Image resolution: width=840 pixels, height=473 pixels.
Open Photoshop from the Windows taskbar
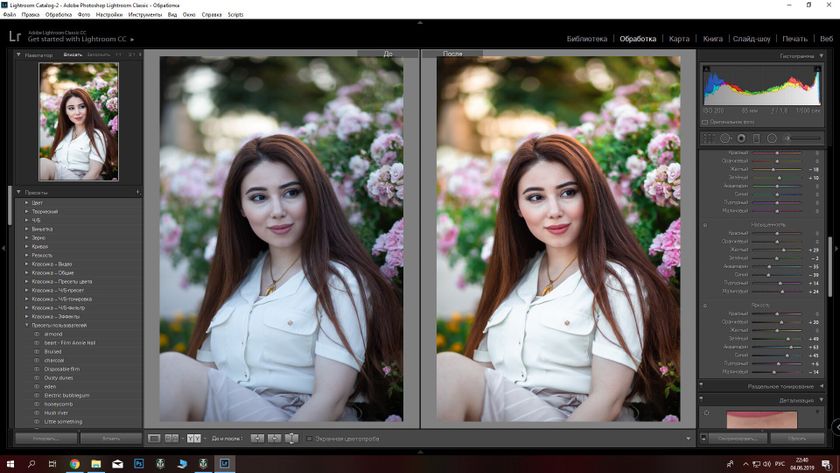pos(135,464)
